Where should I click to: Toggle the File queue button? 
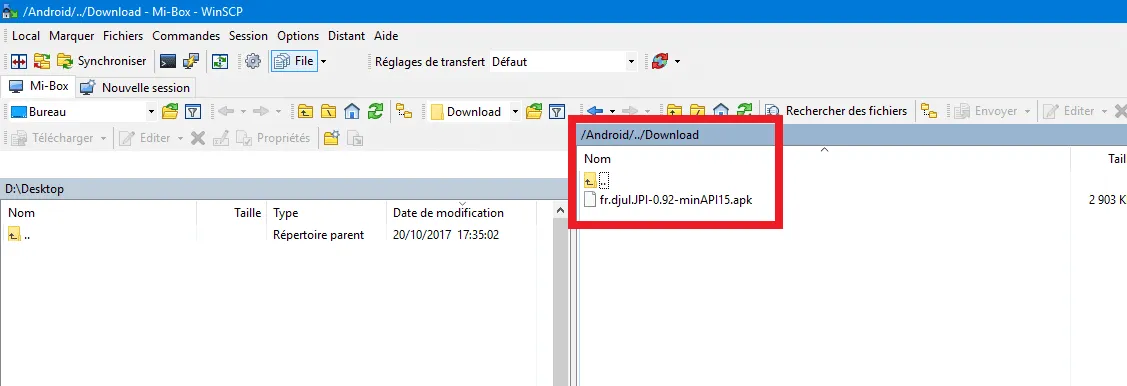(294, 62)
